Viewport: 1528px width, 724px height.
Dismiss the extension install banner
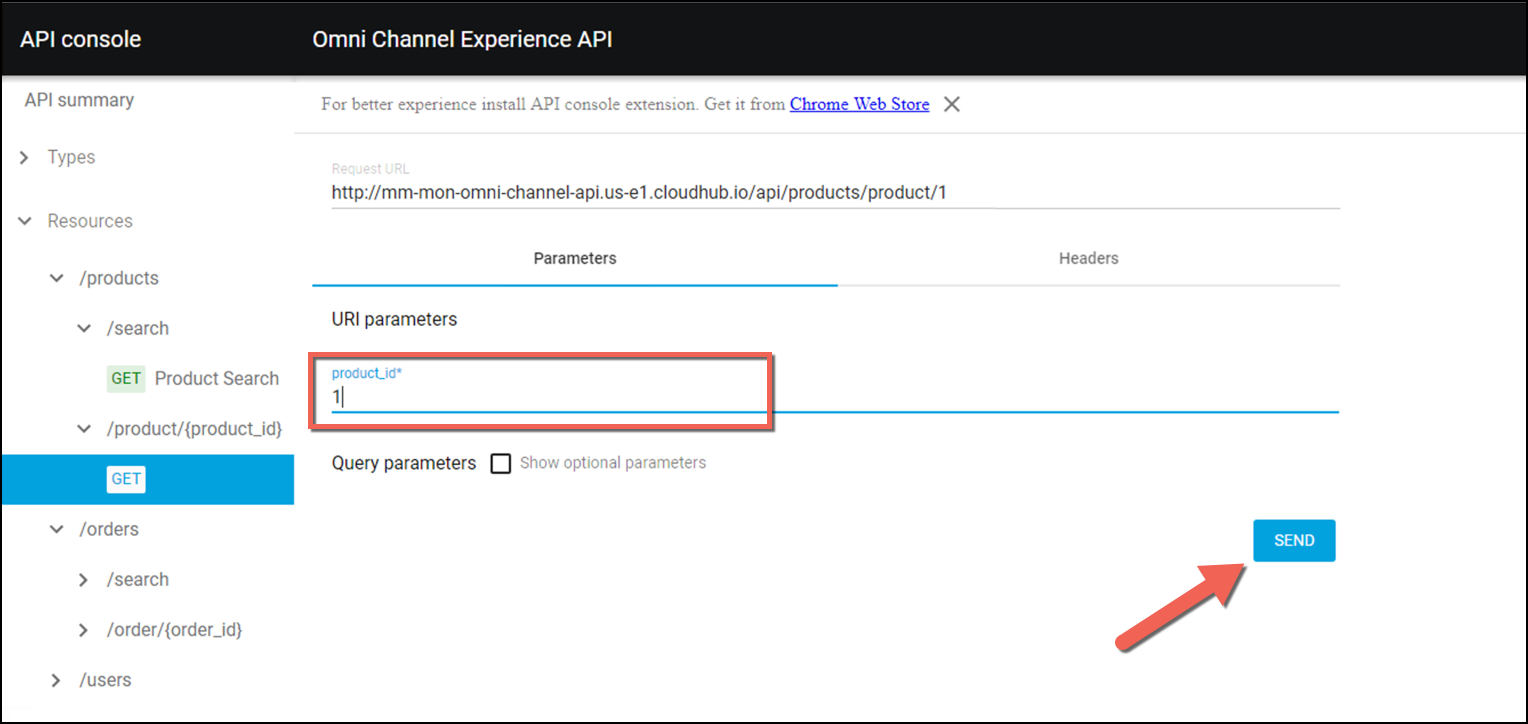tap(952, 104)
